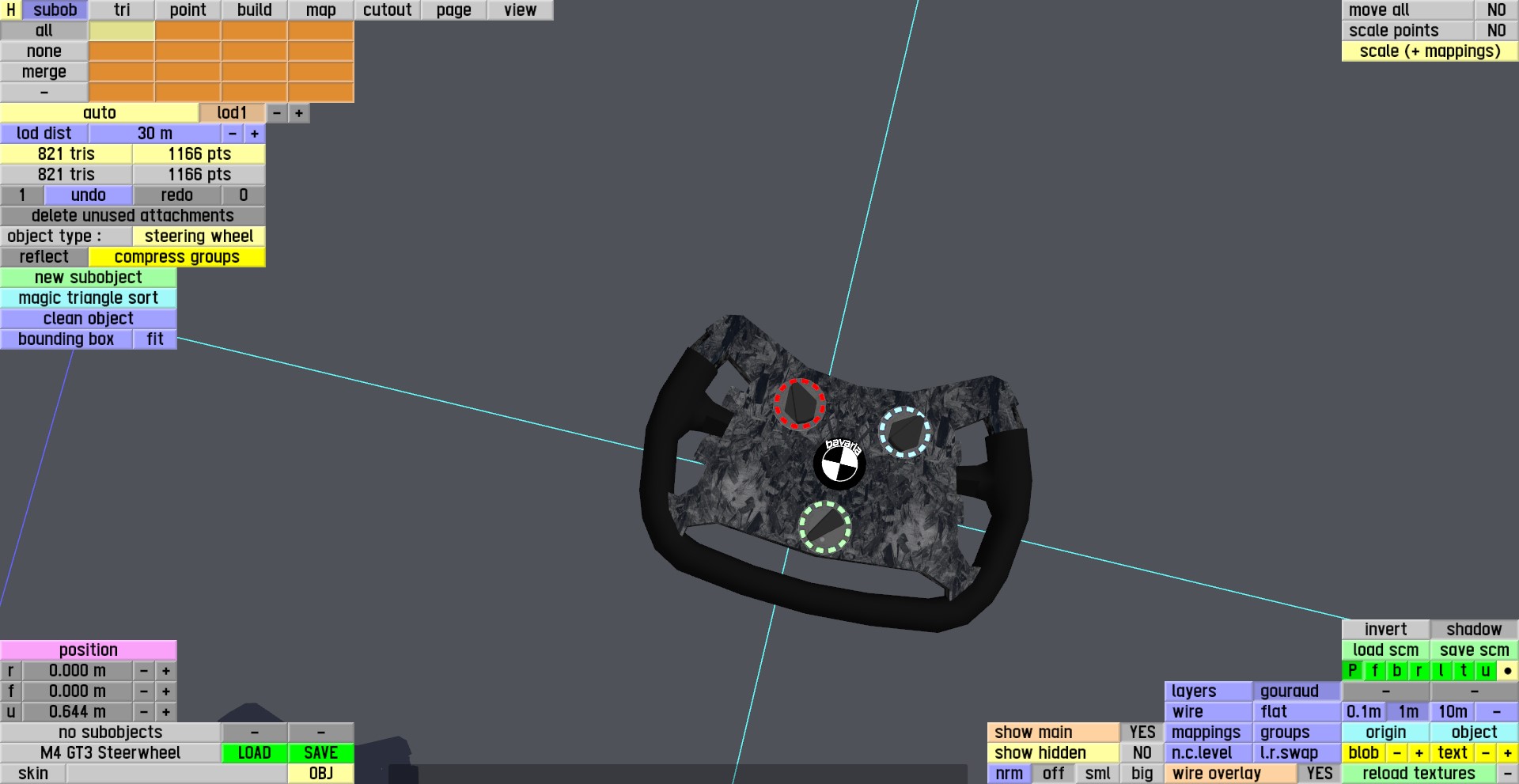Decrease the f position value
The height and width of the screenshot is (784, 1519).
[144, 691]
